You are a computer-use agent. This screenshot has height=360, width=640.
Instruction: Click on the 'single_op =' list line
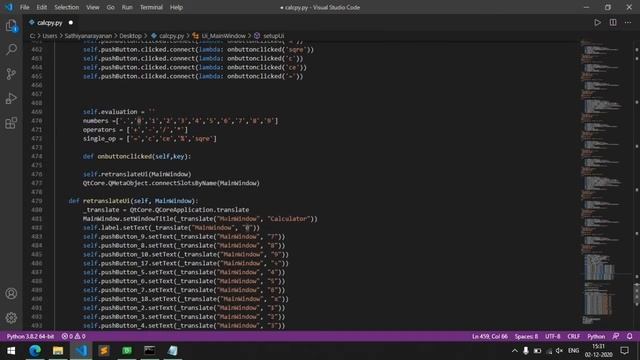tap(150, 139)
